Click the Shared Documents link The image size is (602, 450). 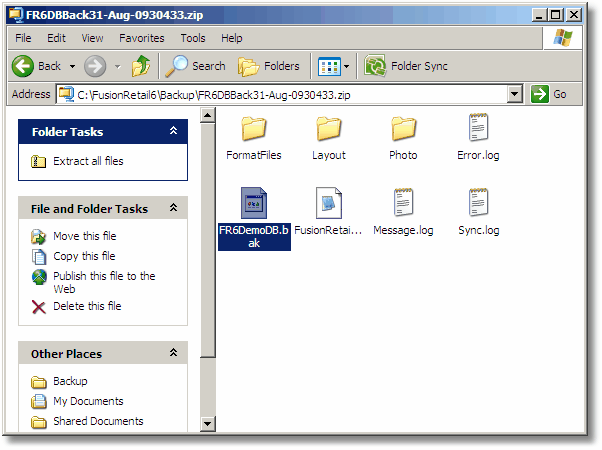(98, 421)
